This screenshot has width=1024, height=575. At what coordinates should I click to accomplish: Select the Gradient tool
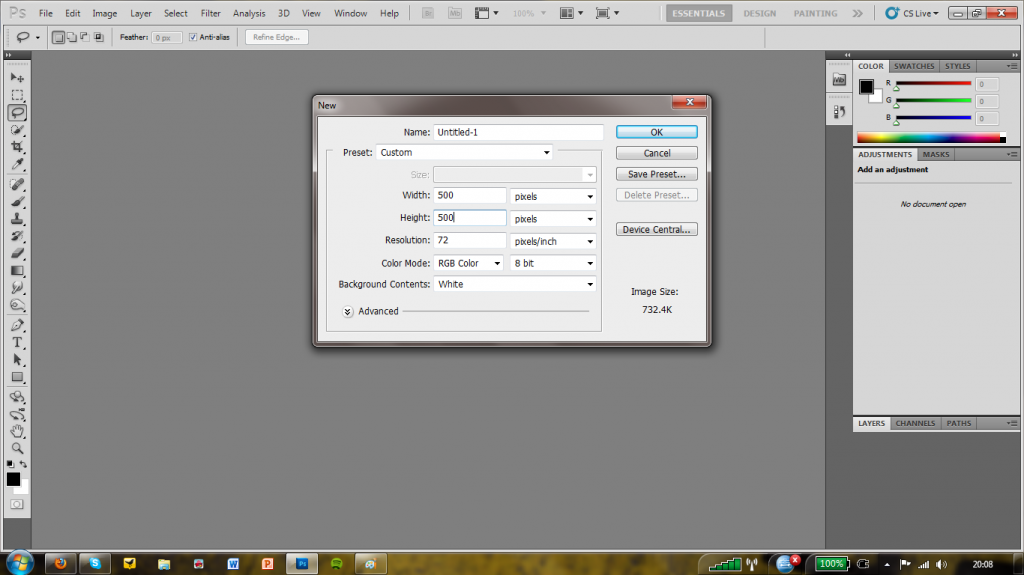pos(17,271)
